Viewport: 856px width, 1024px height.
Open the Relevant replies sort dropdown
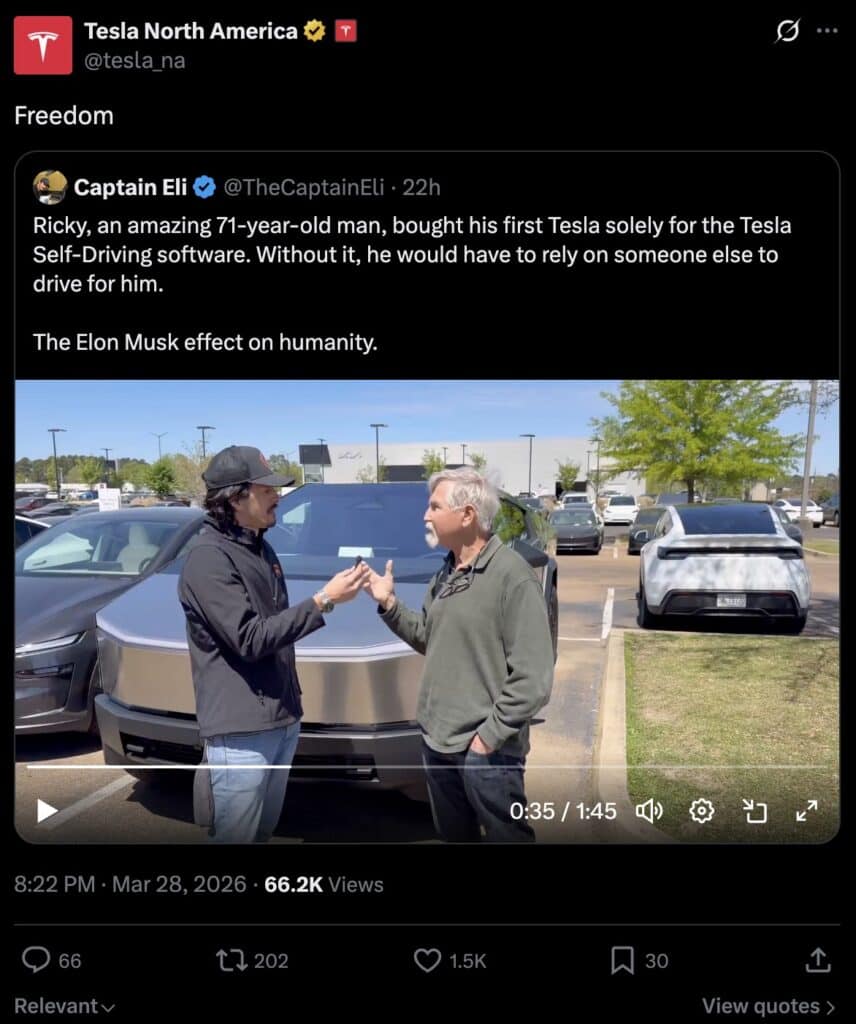[x=62, y=1006]
